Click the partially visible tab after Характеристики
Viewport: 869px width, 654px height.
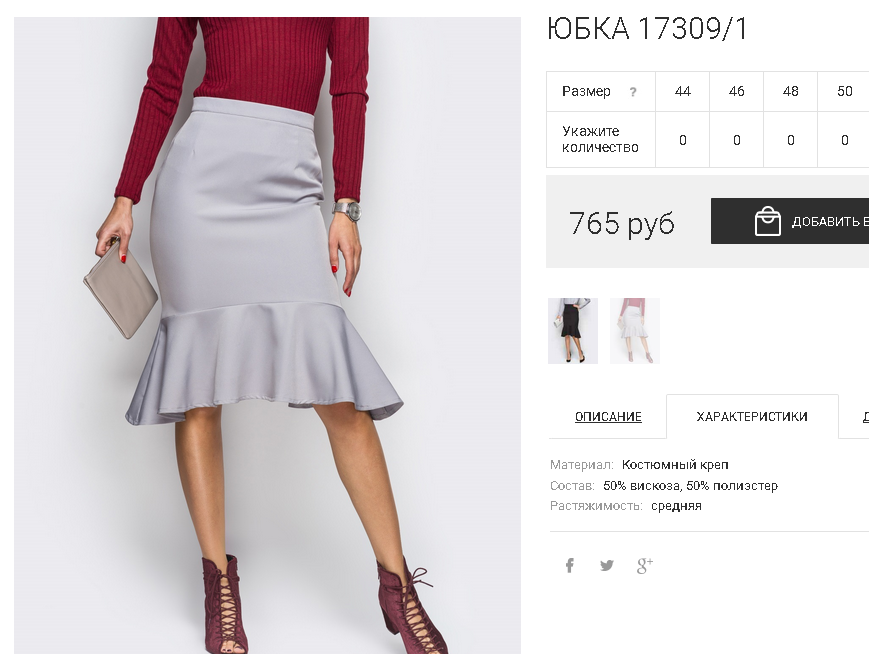pos(855,417)
